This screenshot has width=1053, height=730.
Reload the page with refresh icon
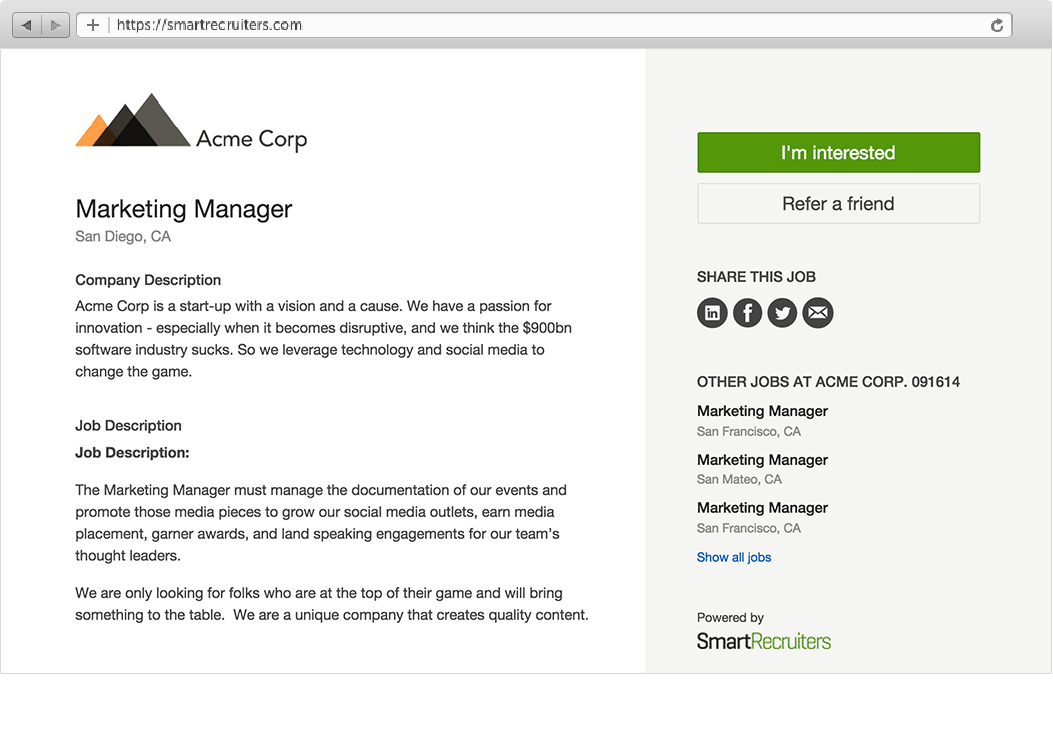pyautogui.click(x=997, y=26)
